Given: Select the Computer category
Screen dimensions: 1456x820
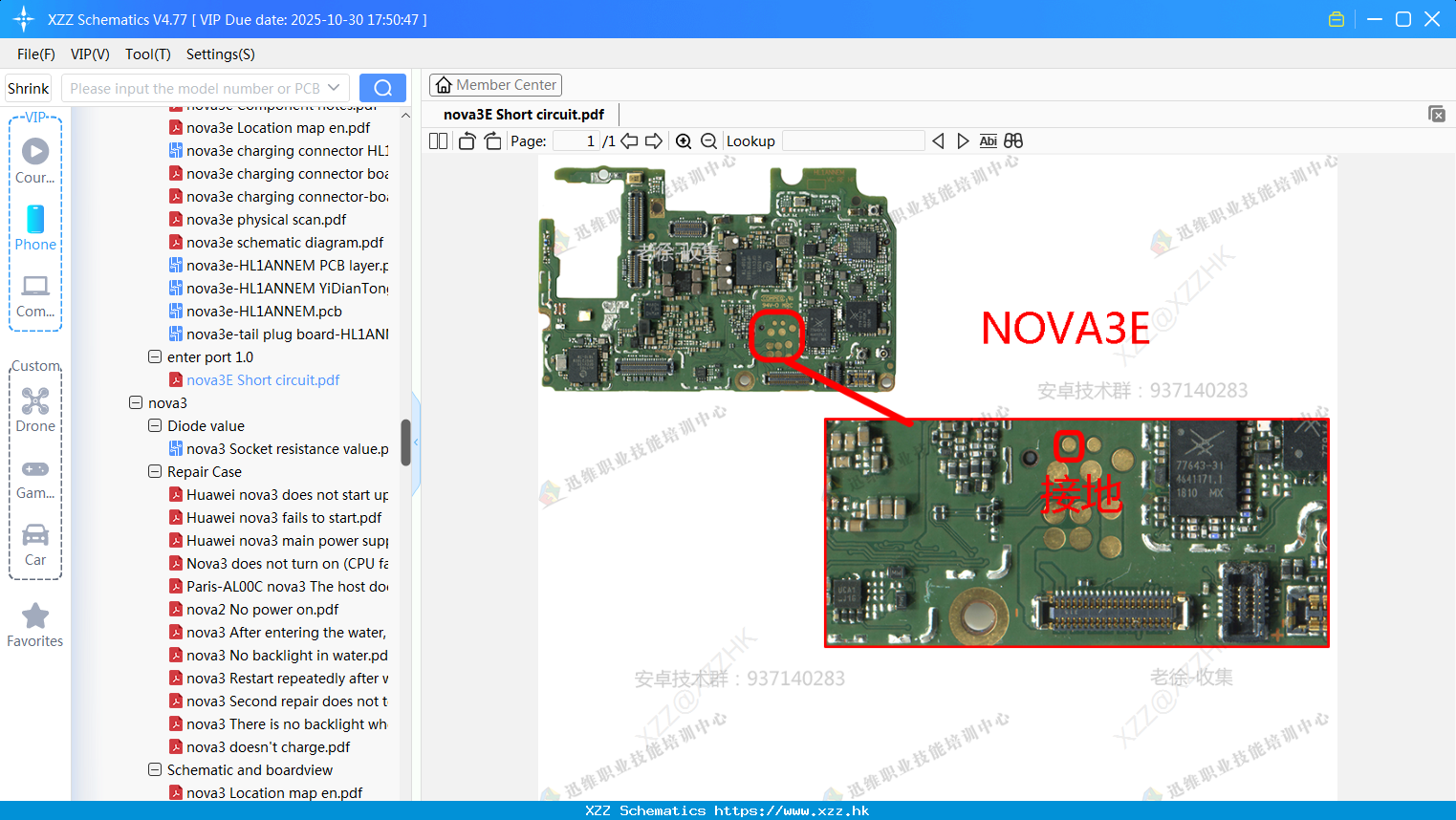Looking at the screenshot, I should (x=35, y=295).
